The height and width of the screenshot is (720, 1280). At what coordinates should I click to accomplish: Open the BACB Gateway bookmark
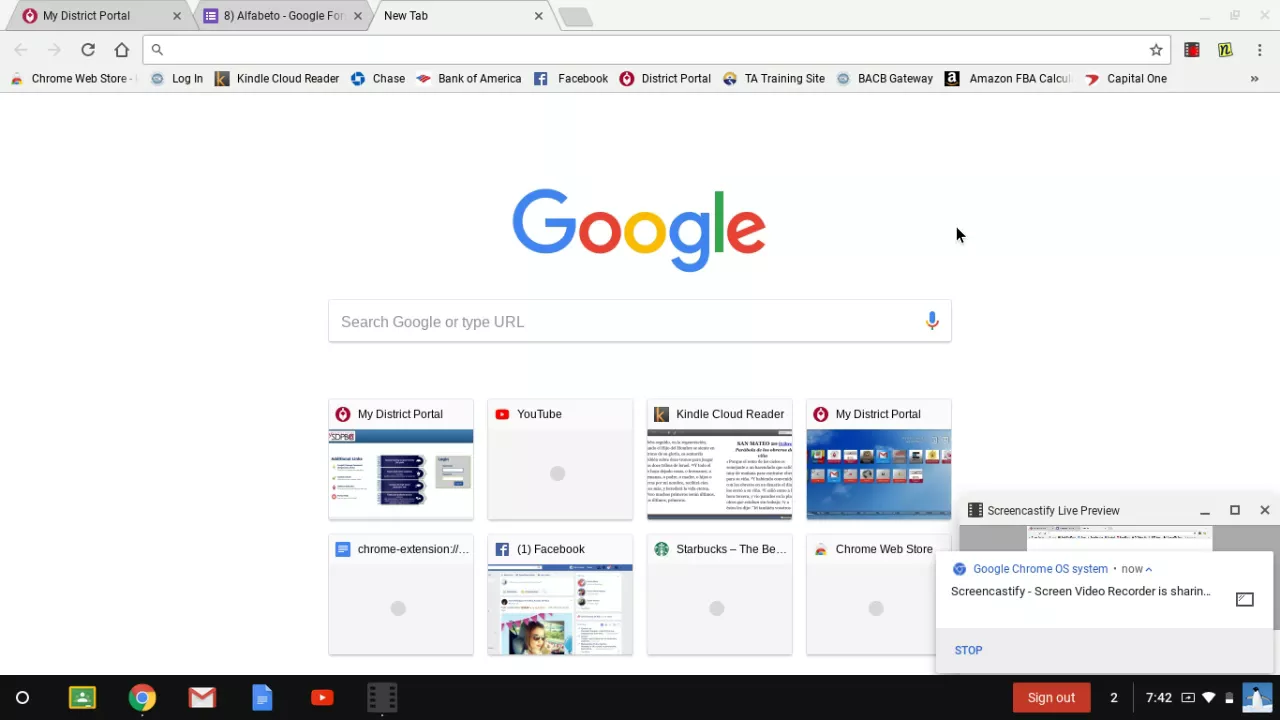point(885,78)
